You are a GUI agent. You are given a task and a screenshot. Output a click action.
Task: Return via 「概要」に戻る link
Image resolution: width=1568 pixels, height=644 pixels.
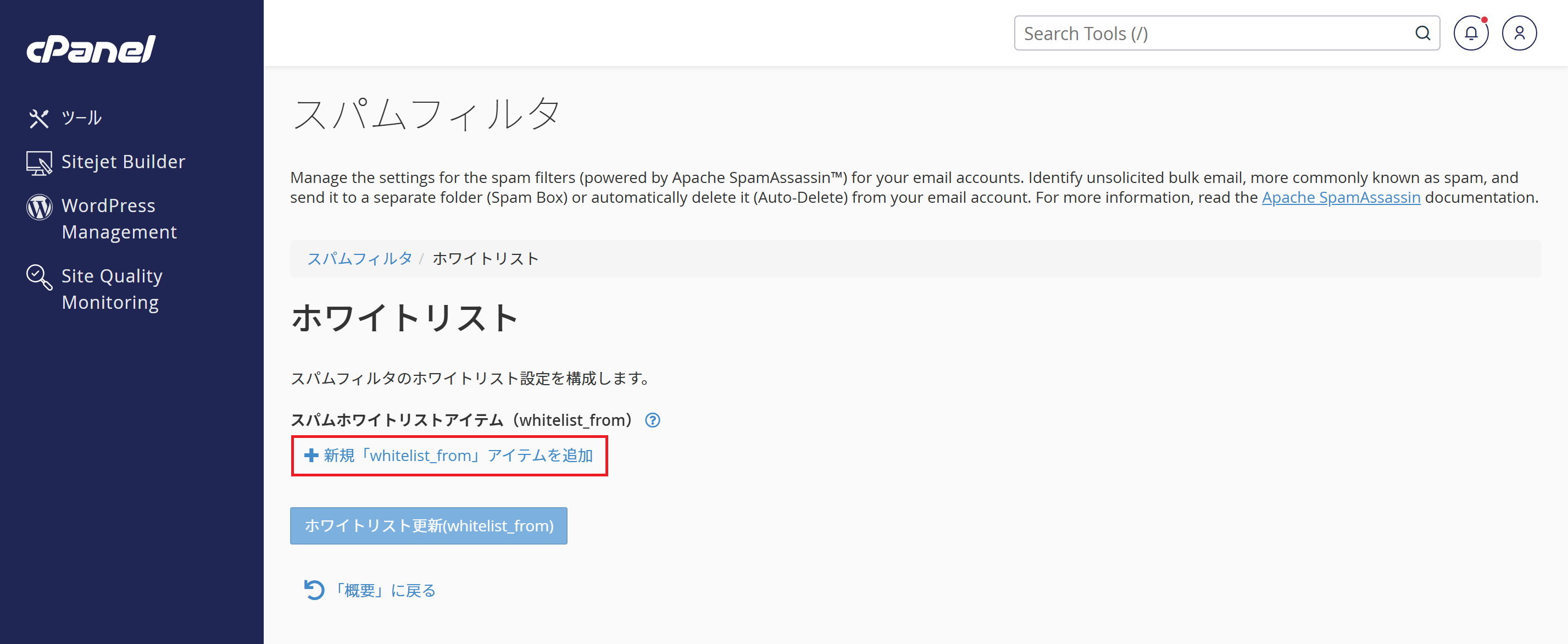coord(385,591)
